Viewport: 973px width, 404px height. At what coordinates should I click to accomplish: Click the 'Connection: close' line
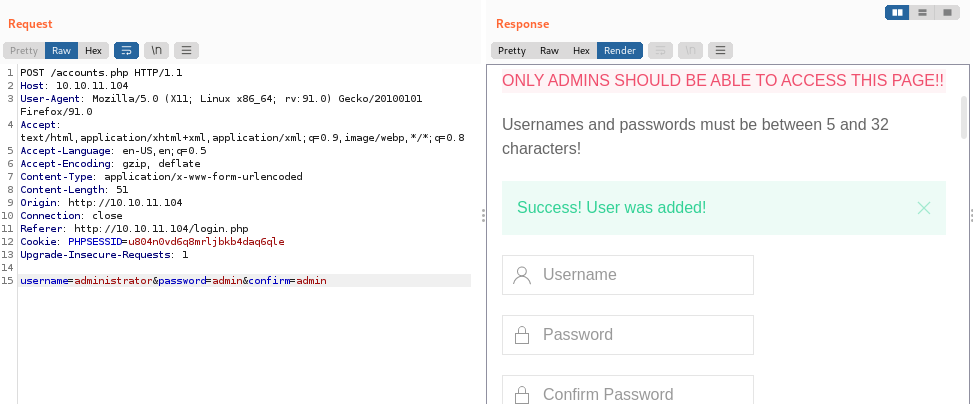(71, 216)
